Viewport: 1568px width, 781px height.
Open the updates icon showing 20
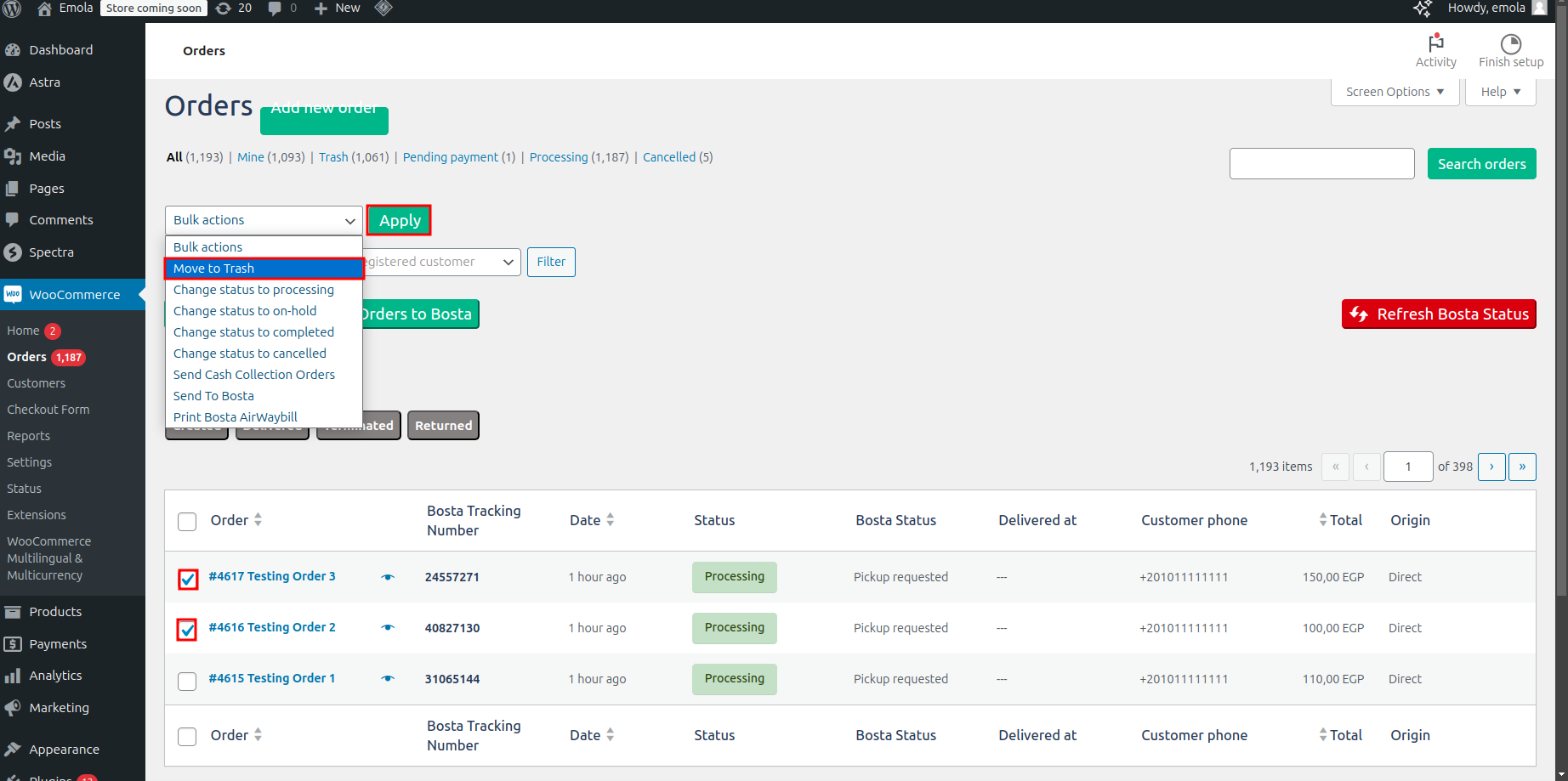click(x=224, y=8)
